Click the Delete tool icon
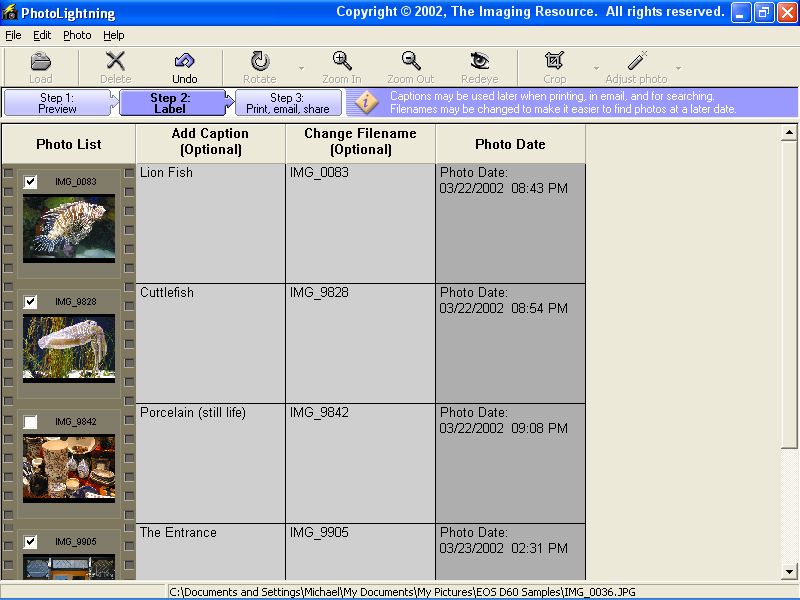Viewport: 800px width, 600px height. [116, 62]
